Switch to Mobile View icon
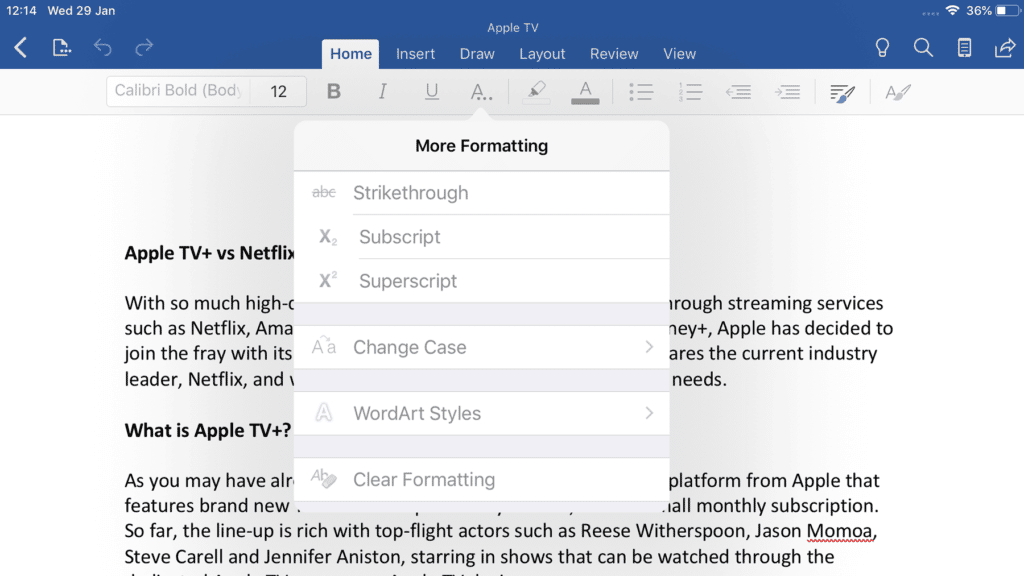This screenshot has width=1024, height=576. 964,48
